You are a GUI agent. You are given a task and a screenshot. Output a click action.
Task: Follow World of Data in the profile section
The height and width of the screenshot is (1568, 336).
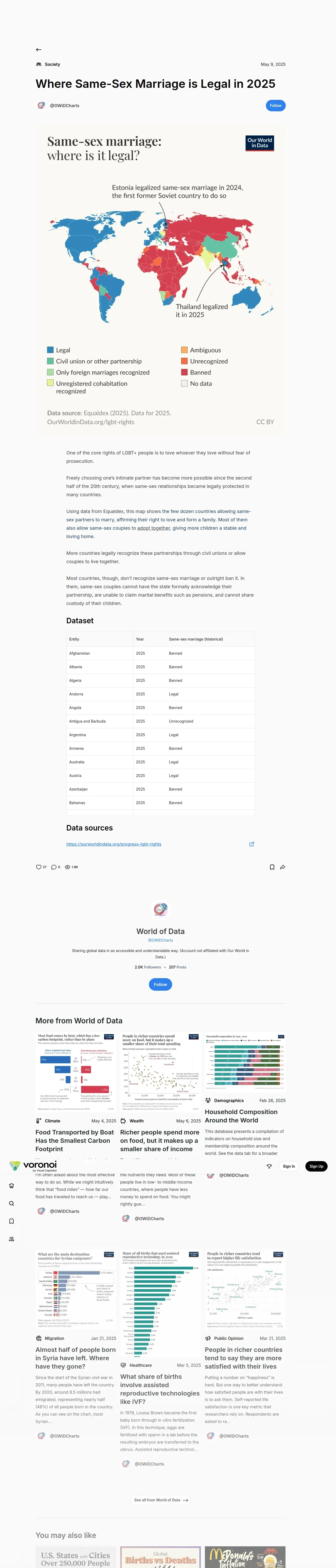point(160,984)
